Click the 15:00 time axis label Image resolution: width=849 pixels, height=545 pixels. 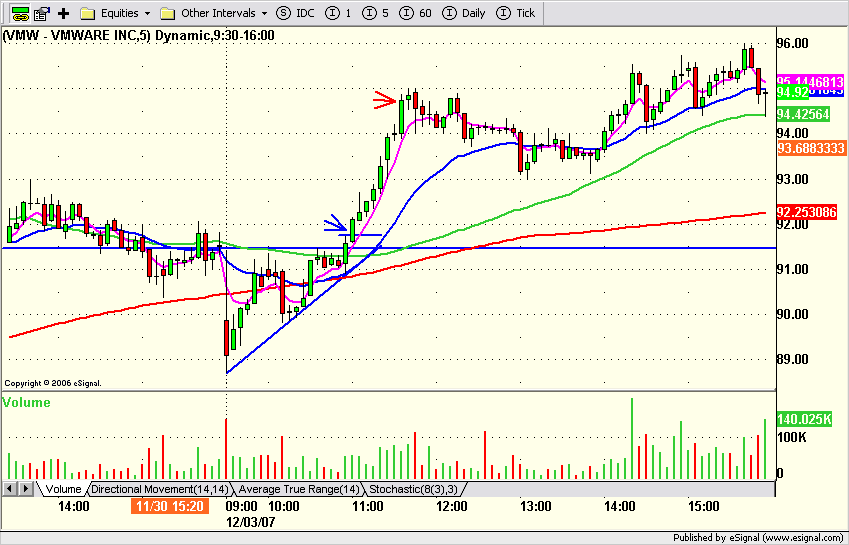(703, 507)
